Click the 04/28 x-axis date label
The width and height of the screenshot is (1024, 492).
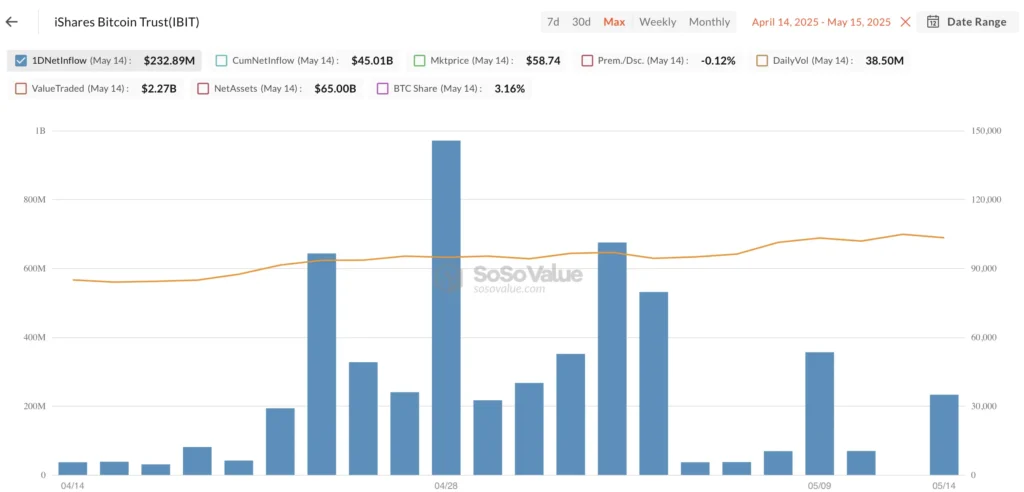tap(446, 486)
